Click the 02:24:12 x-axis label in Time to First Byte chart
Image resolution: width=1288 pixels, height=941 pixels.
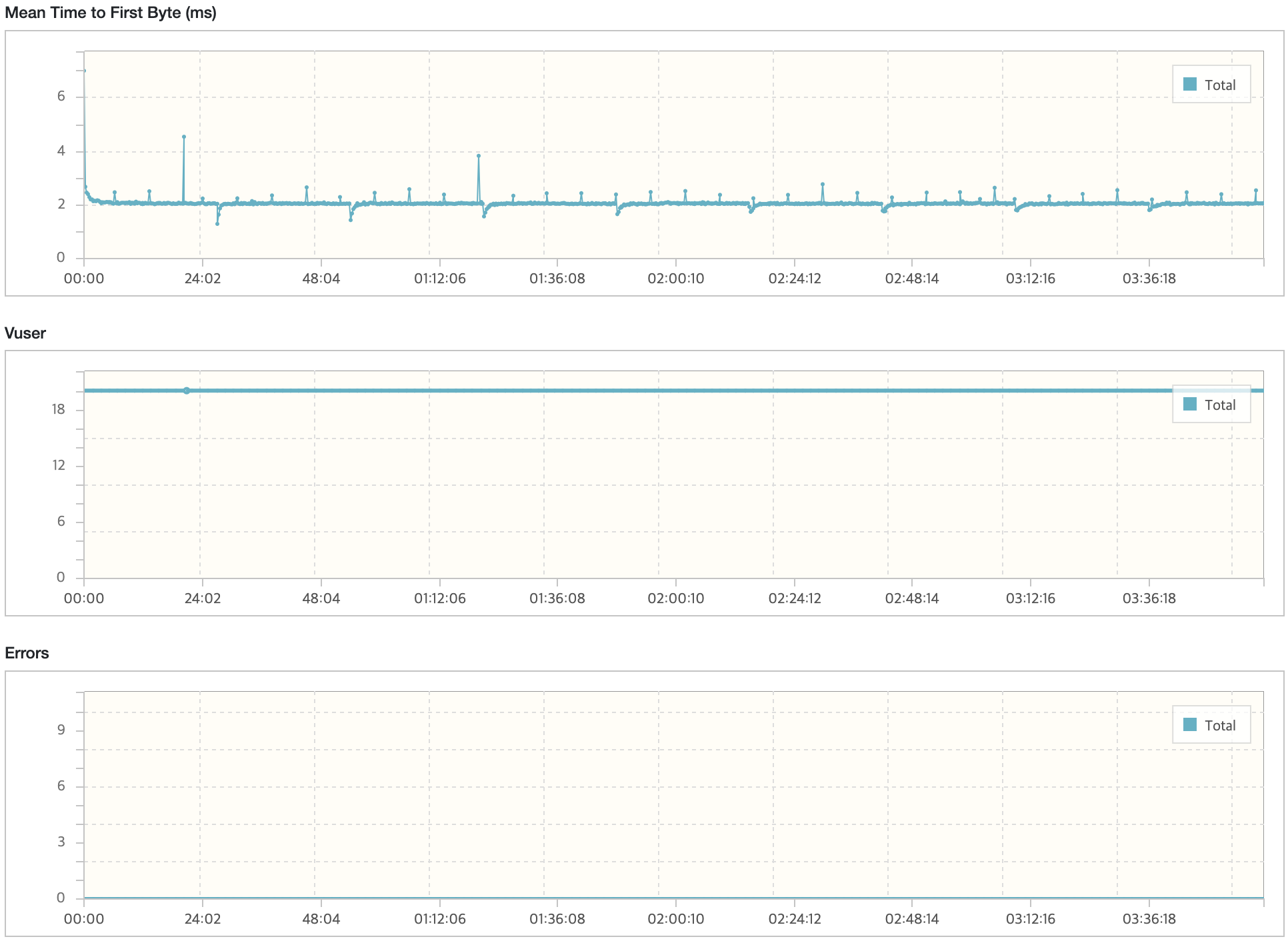click(795, 279)
